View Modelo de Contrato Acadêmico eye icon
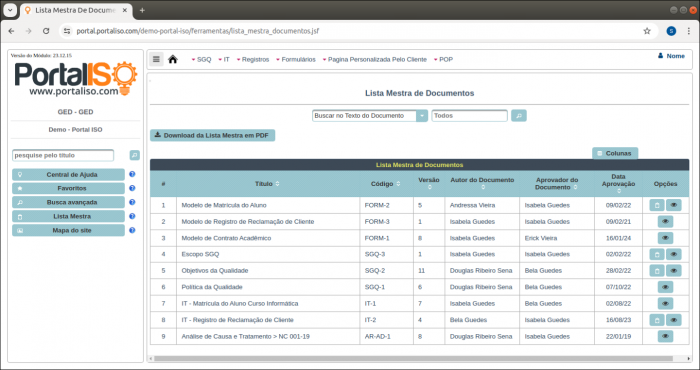This screenshot has width=700, height=370. [665, 238]
